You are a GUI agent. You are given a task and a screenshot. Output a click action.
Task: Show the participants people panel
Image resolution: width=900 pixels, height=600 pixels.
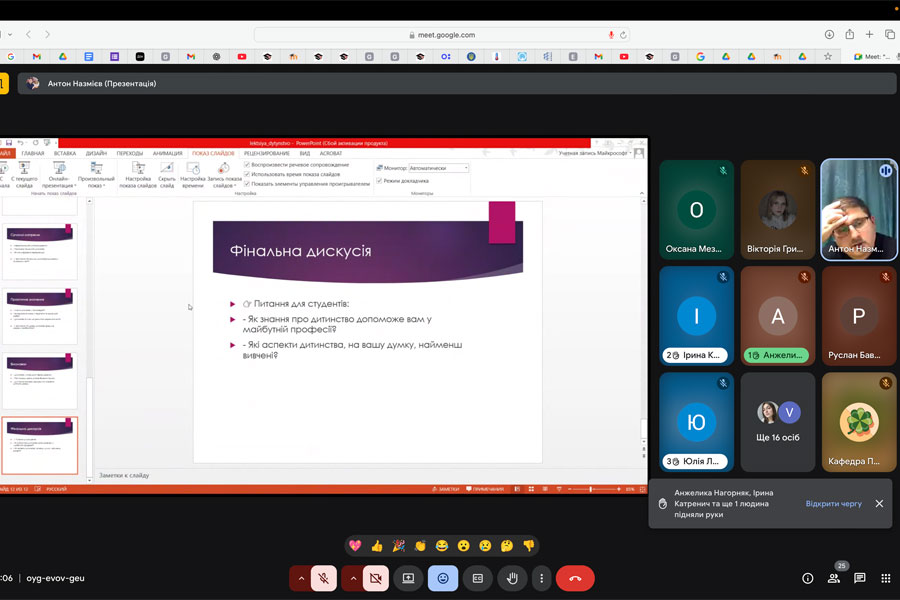point(833,578)
